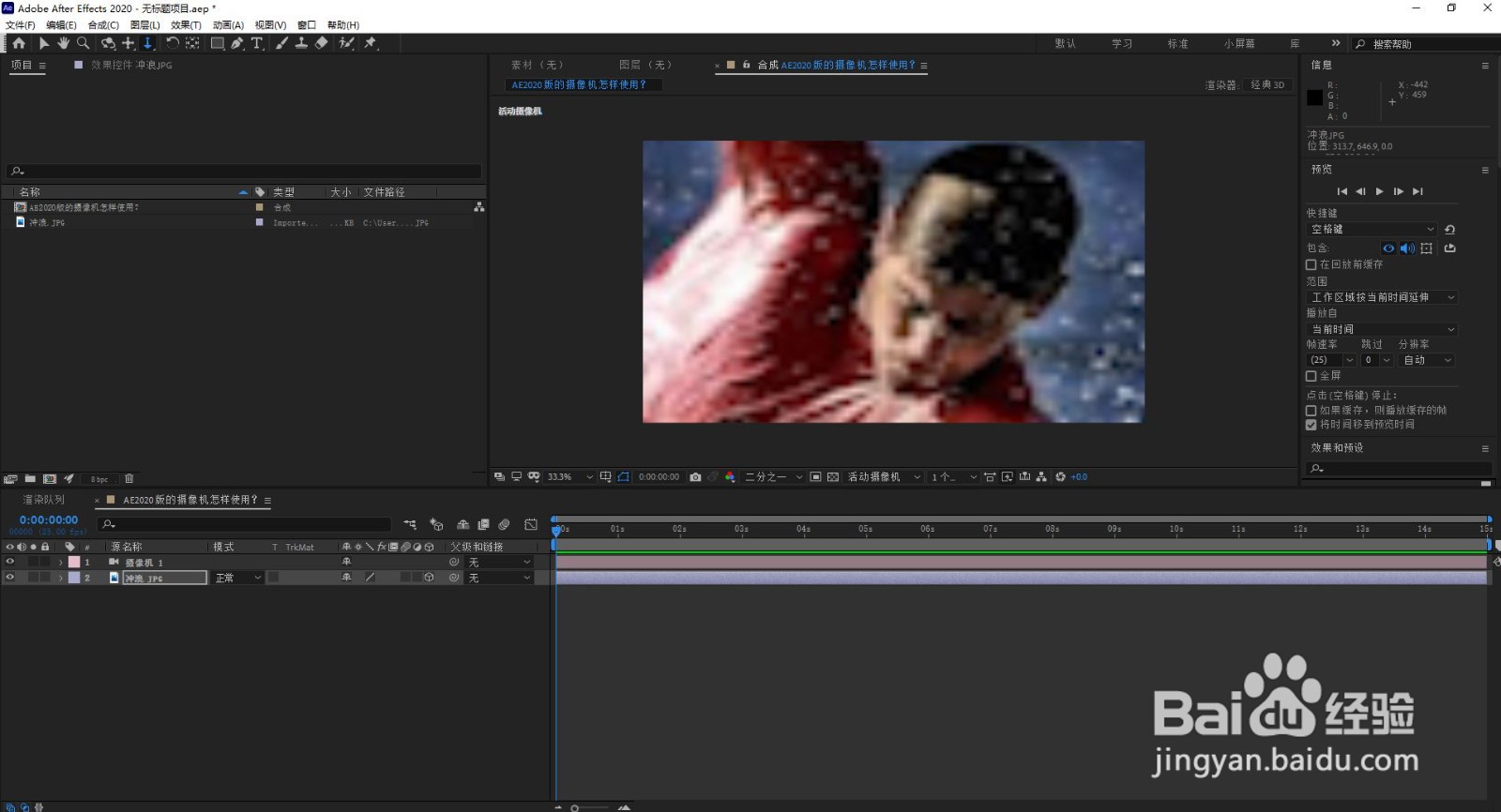
Task: Click the composition flowchart icon in viewer bar
Action: (1041, 477)
